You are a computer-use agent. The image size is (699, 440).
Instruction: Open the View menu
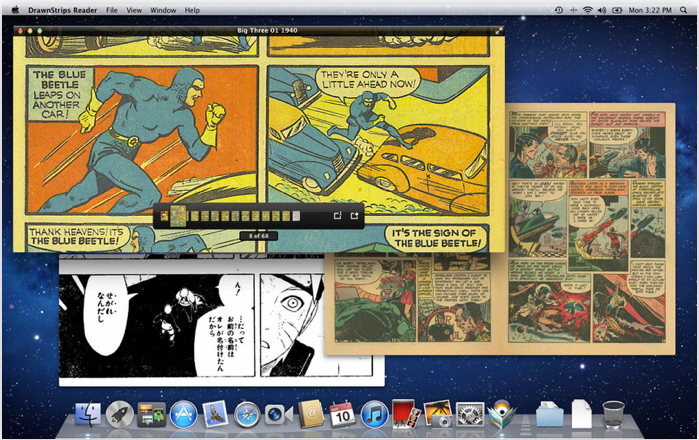pos(134,10)
